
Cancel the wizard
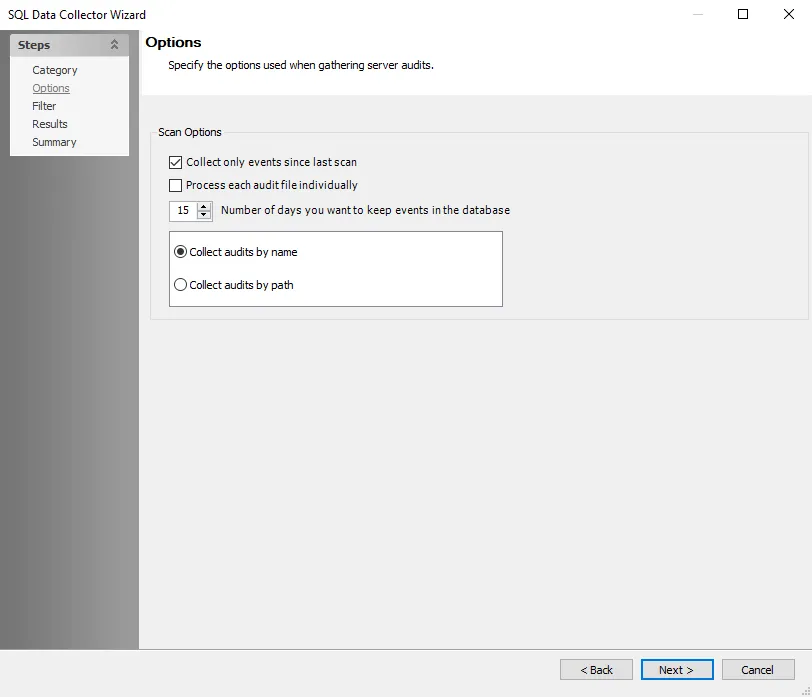(758, 670)
